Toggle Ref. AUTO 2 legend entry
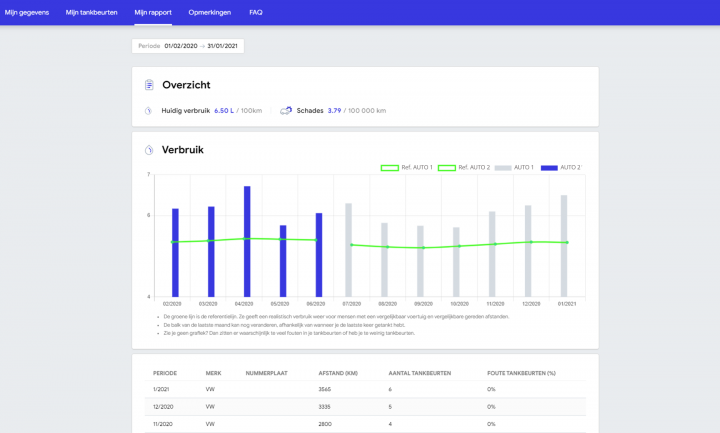Screen dimensions: 720x433 464,168
